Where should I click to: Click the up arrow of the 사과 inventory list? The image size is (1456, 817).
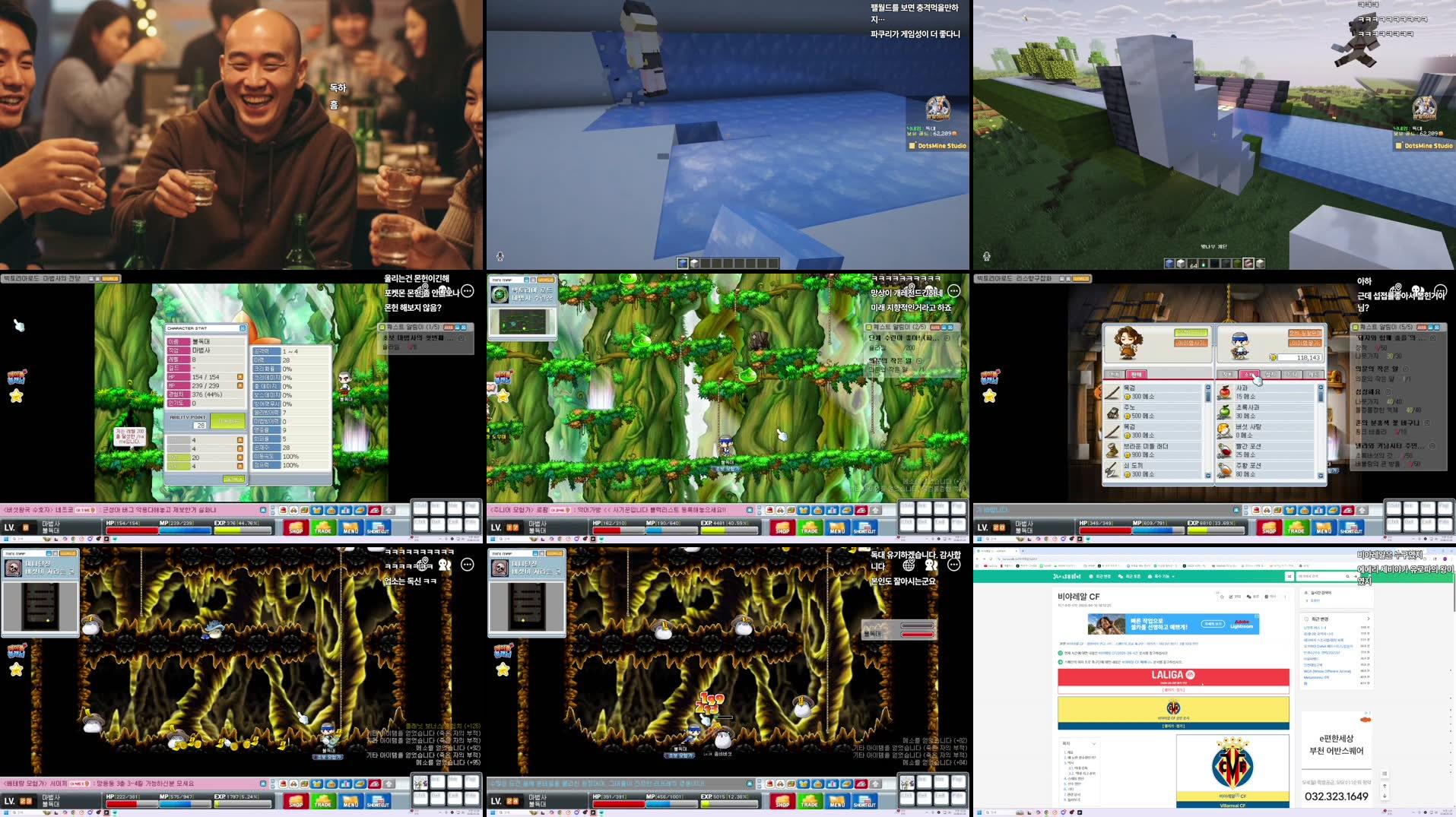(x=1321, y=388)
